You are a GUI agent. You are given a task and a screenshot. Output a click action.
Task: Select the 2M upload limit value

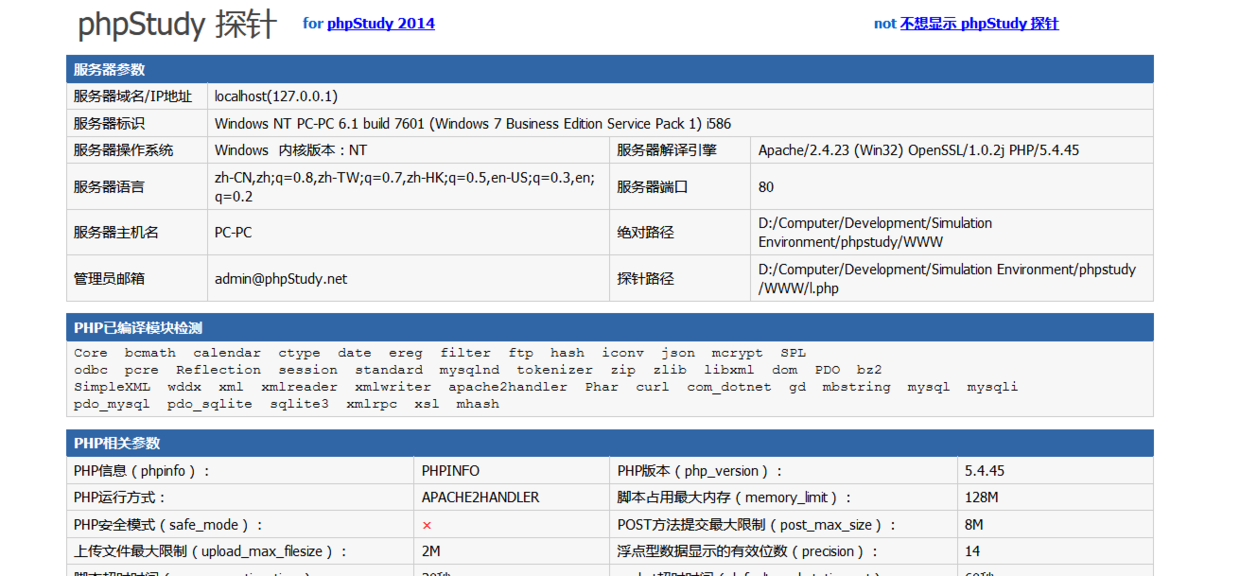pyautogui.click(x=431, y=551)
